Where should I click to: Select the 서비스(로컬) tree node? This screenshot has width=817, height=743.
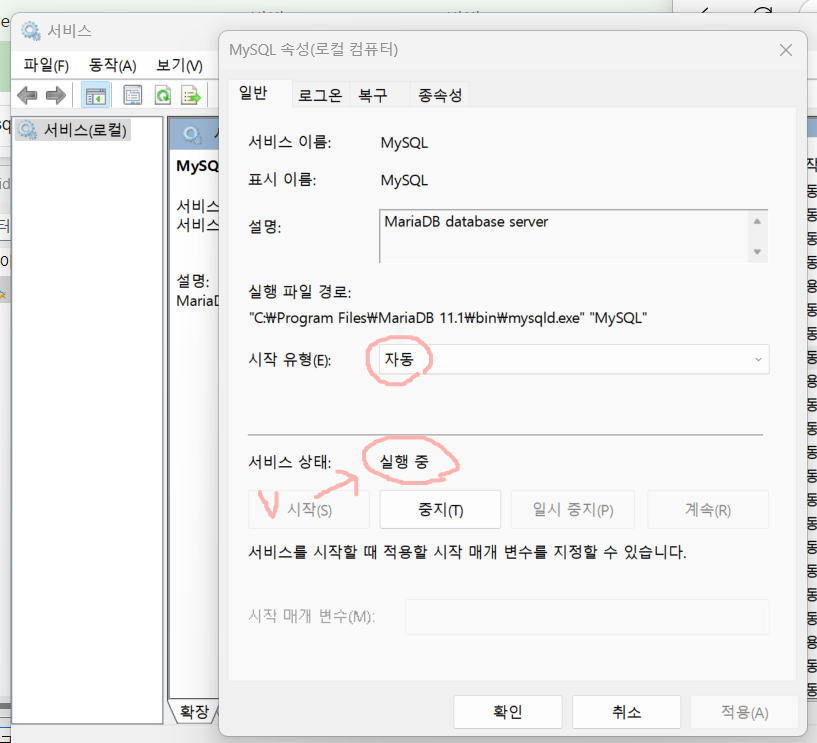[x=72, y=130]
